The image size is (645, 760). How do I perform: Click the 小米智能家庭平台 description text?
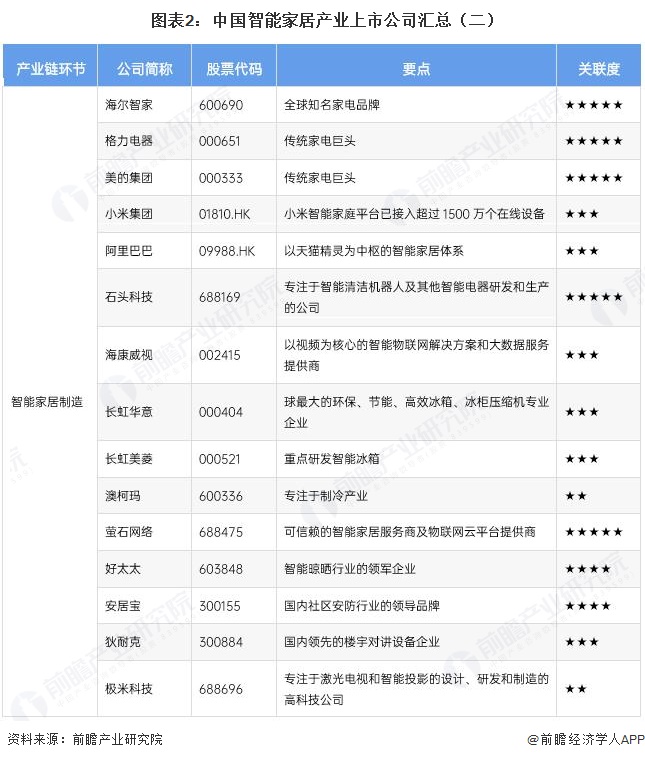pyautogui.click(x=414, y=214)
